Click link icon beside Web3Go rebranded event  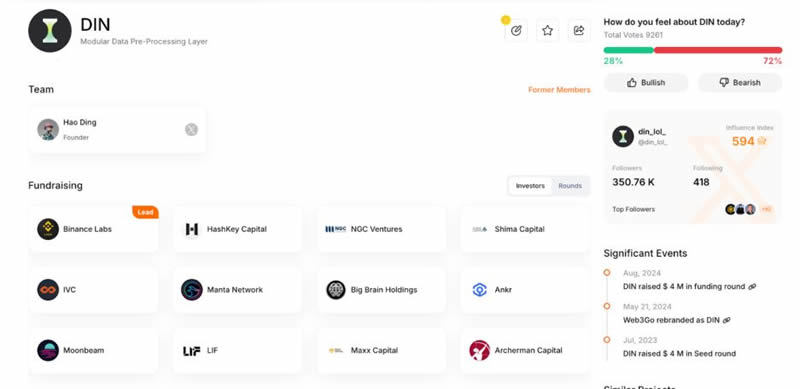tap(727, 320)
